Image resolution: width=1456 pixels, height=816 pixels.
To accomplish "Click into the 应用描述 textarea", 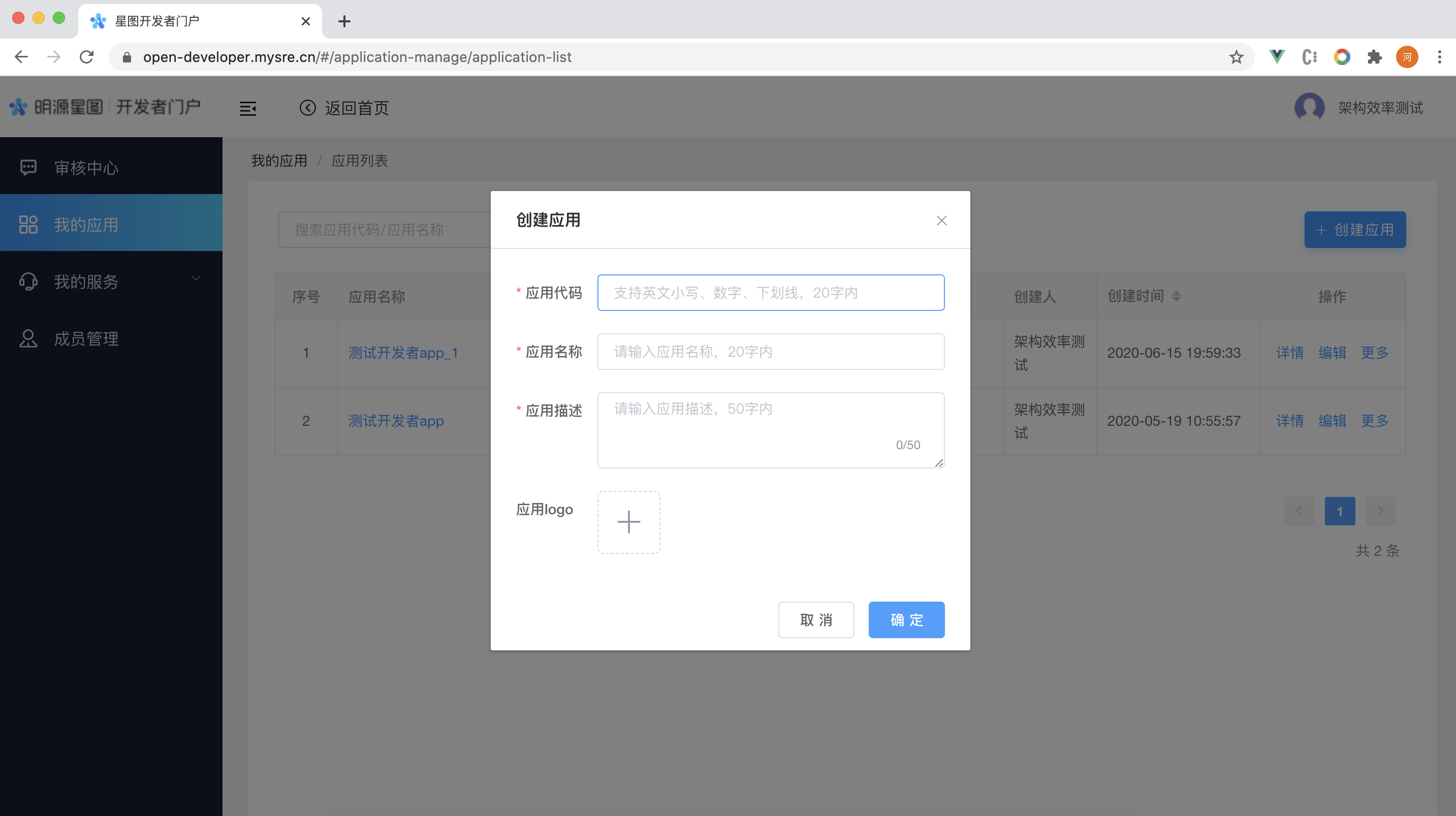I will pos(770,430).
